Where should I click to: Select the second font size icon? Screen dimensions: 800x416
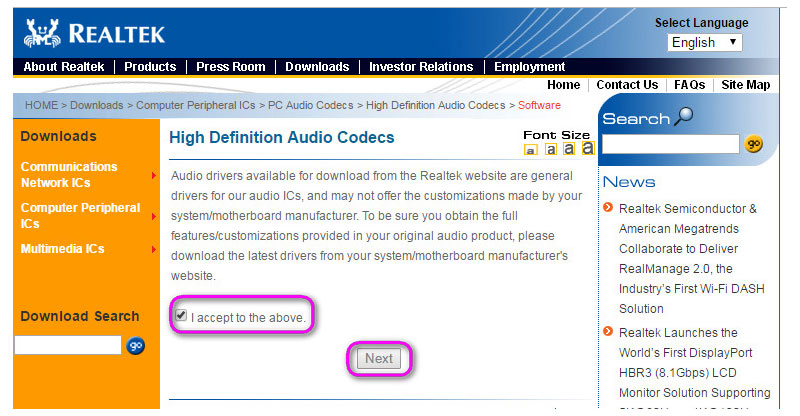(550, 149)
